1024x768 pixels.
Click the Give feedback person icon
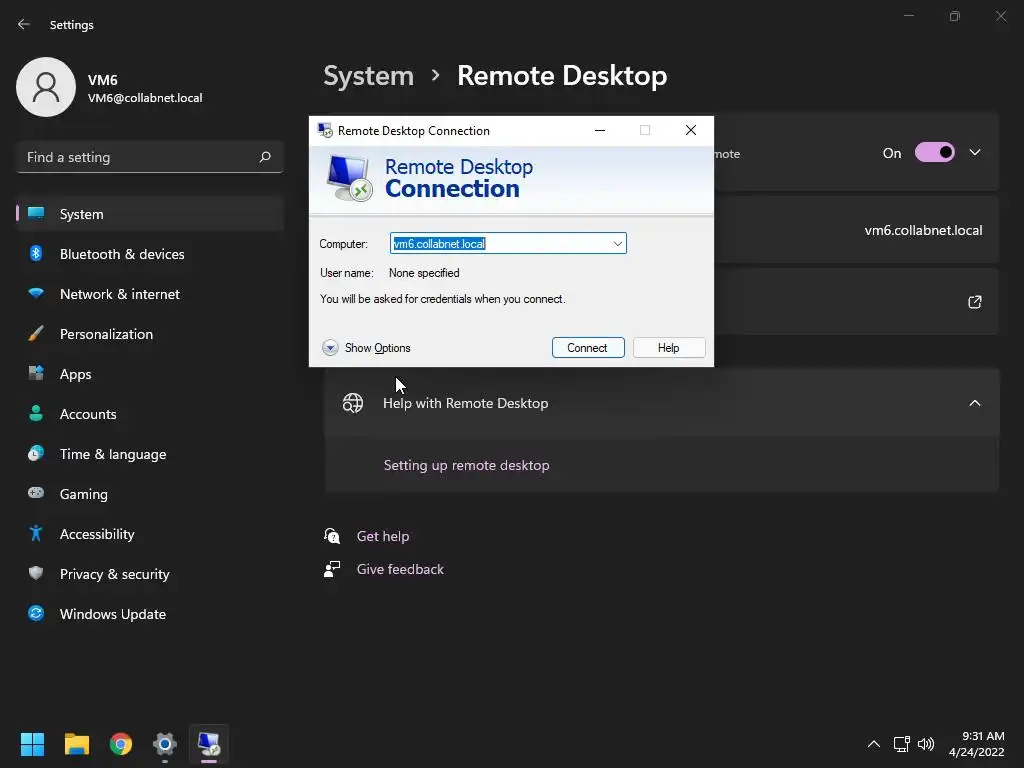point(332,569)
